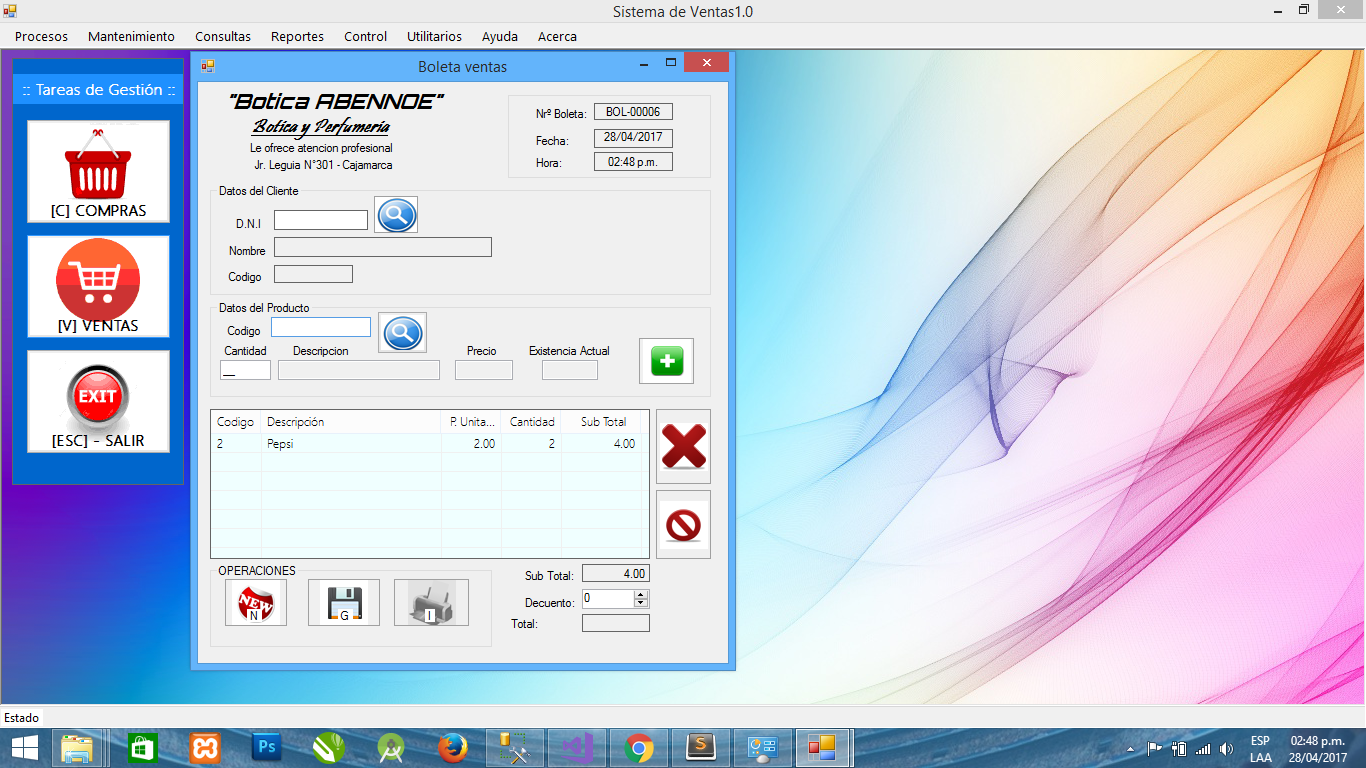Image resolution: width=1366 pixels, height=768 pixels.
Task: Click the D.N.I input field
Action: point(321,220)
